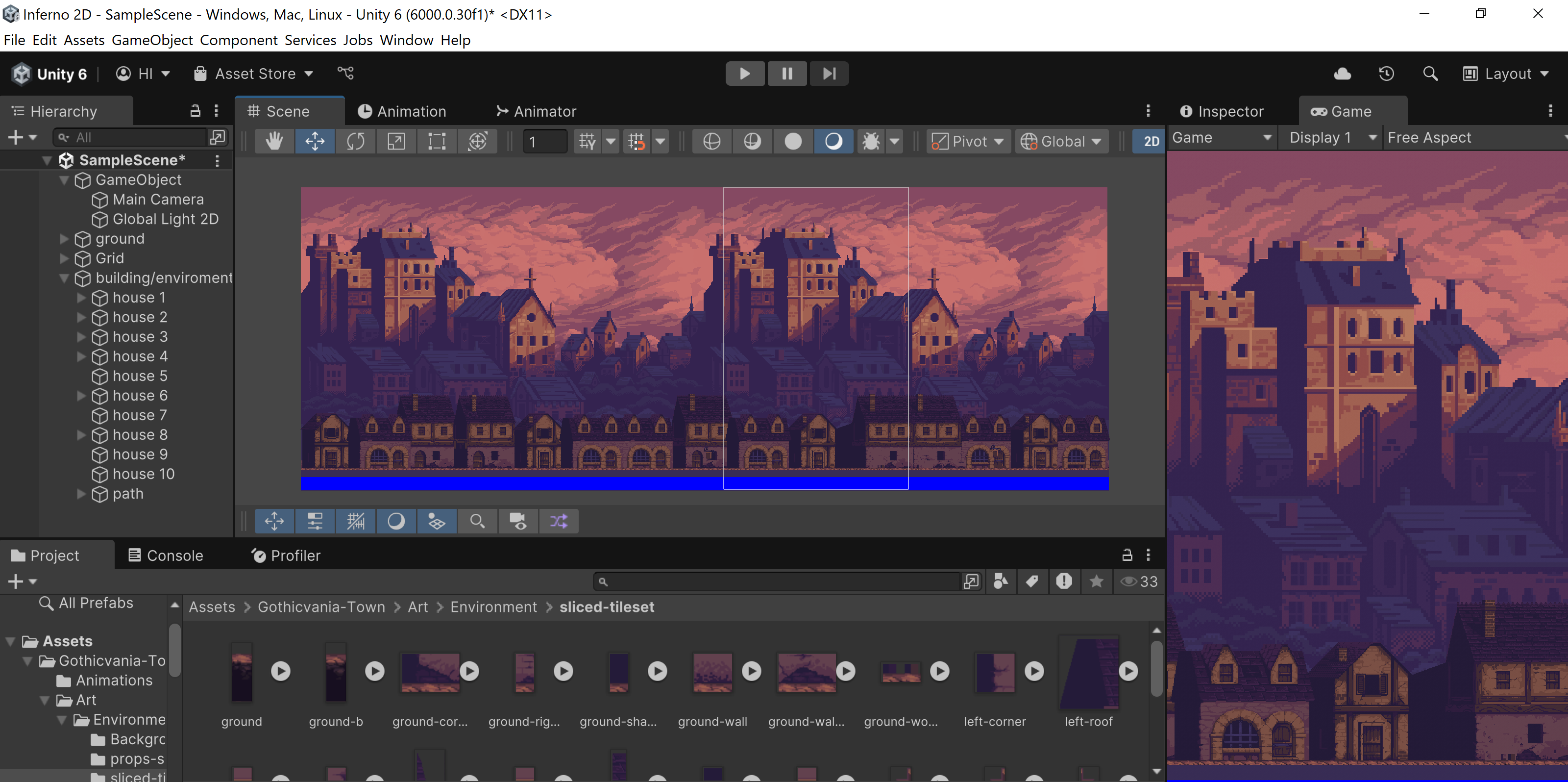Click the Play button
This screenshot has width=1568, height=782.
[745, 74]
